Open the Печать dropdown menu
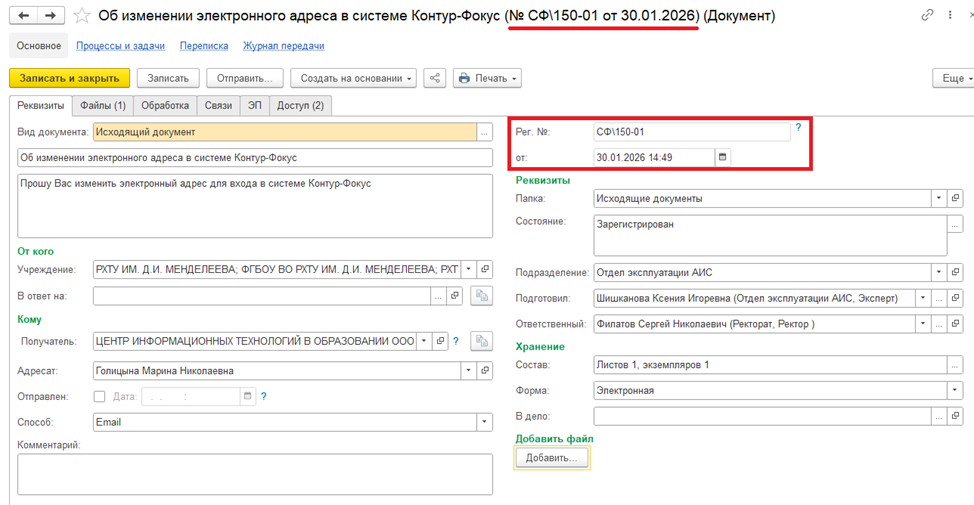The height and width of the screenshot is (505, 974). pos(487,78)
